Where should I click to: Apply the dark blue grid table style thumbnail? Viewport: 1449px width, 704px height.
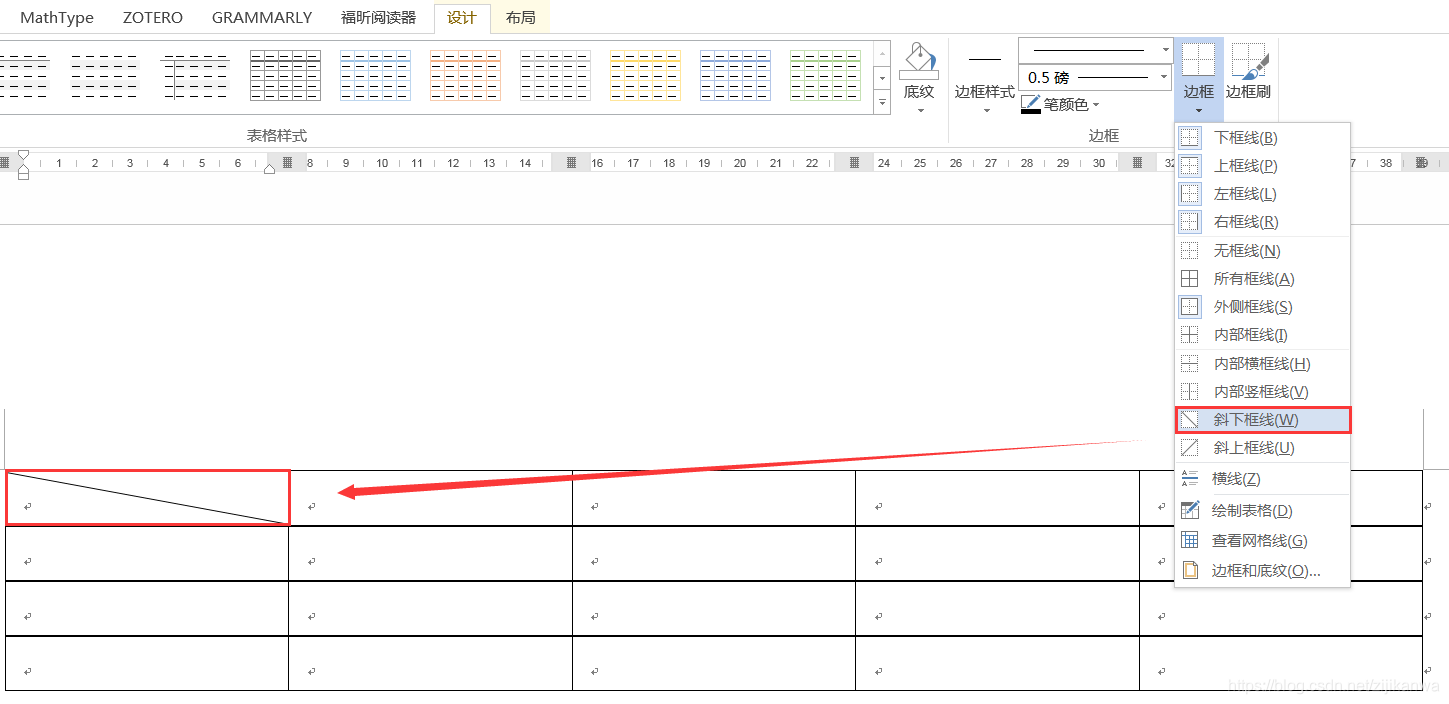[x=735, y=75]
